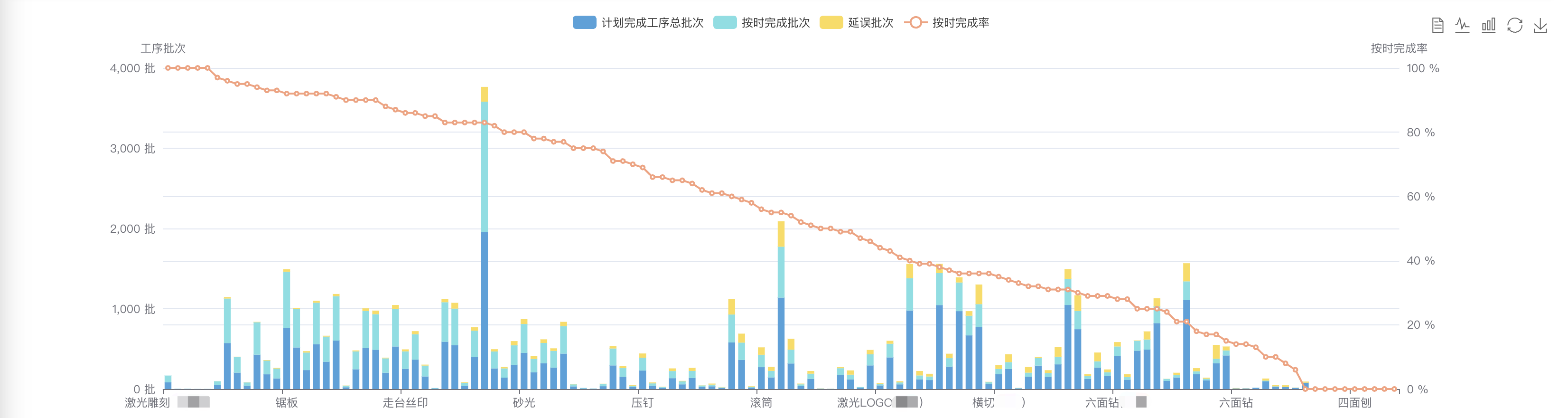Click the blue legend color swatch
Viewport: 1568px width, 418px height.
coord(584,22)
